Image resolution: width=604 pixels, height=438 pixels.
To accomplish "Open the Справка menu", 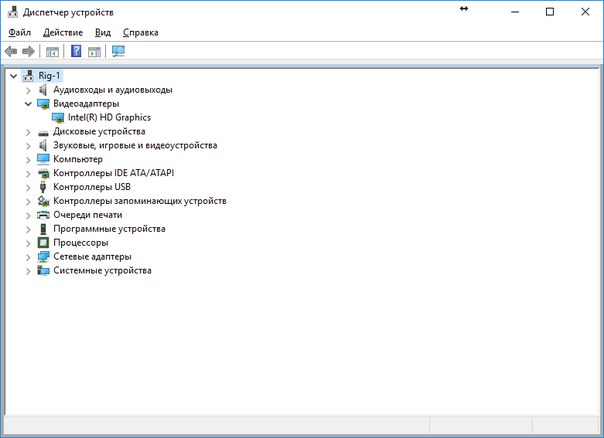I will [140, 32].
